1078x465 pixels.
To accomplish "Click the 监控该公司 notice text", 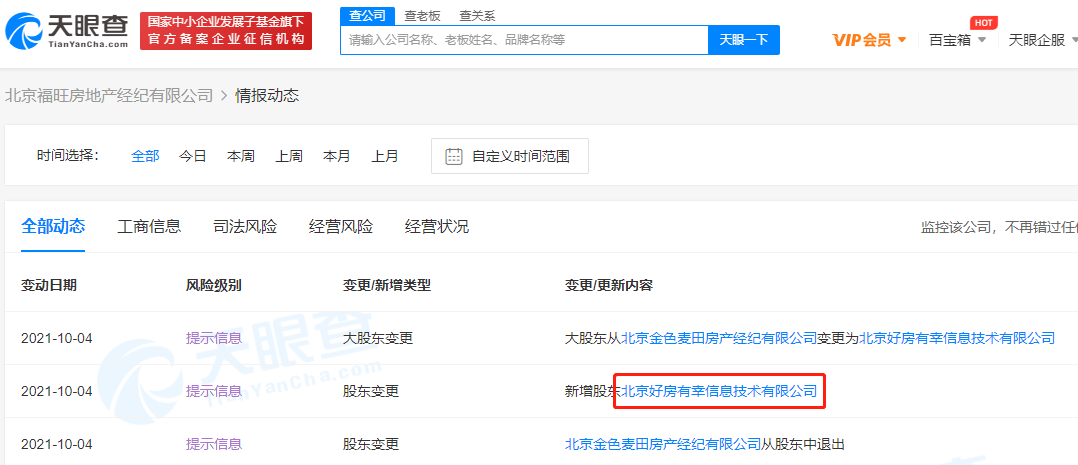I will [1000, 227].
